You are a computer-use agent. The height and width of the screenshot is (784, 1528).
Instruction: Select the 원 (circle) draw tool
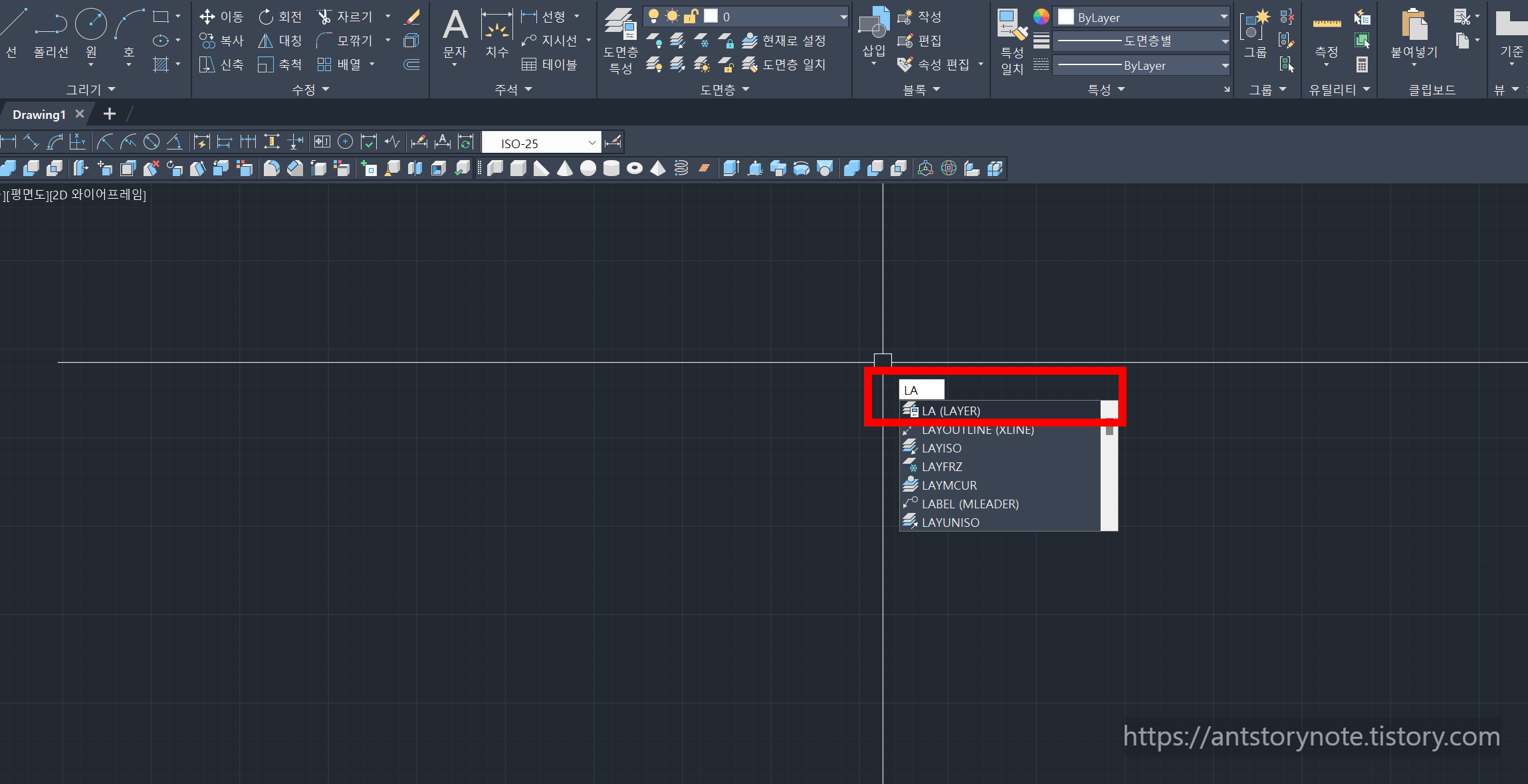tap(90, 25)
